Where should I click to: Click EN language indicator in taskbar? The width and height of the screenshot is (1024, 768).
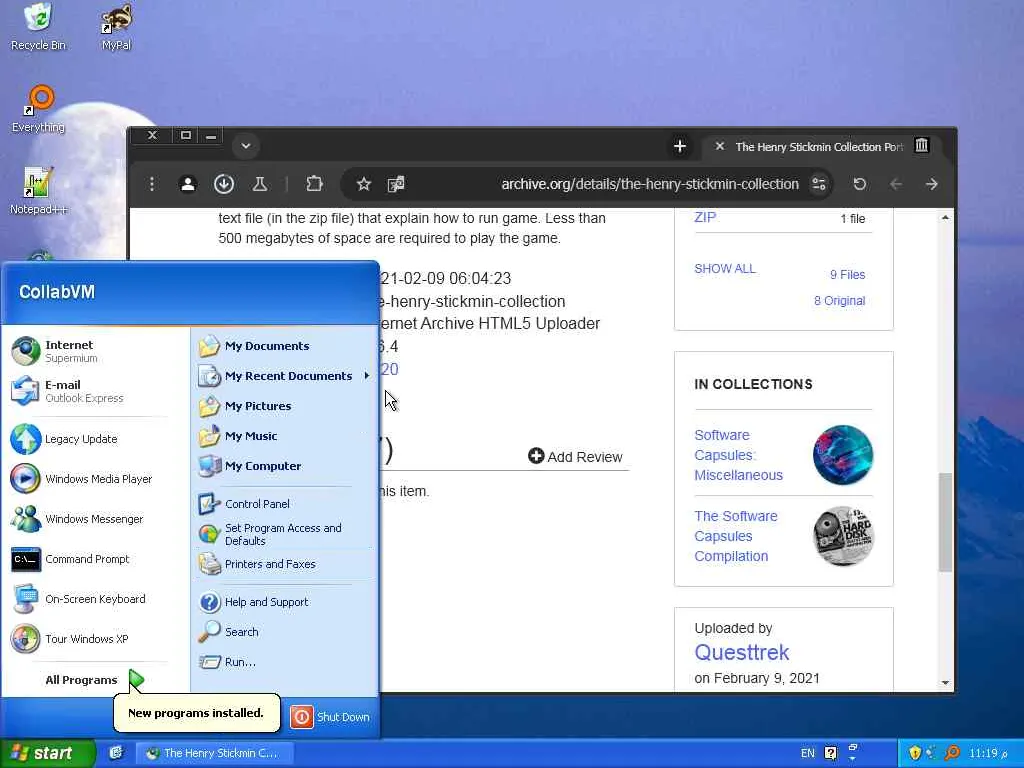[807, 753]
